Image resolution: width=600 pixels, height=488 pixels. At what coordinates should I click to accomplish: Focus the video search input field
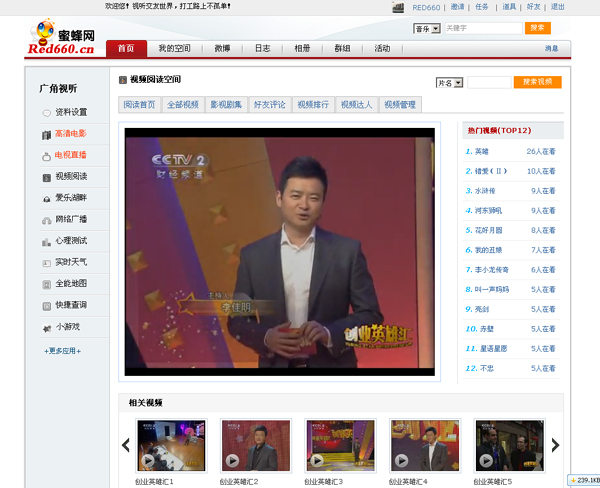point(489,82)
